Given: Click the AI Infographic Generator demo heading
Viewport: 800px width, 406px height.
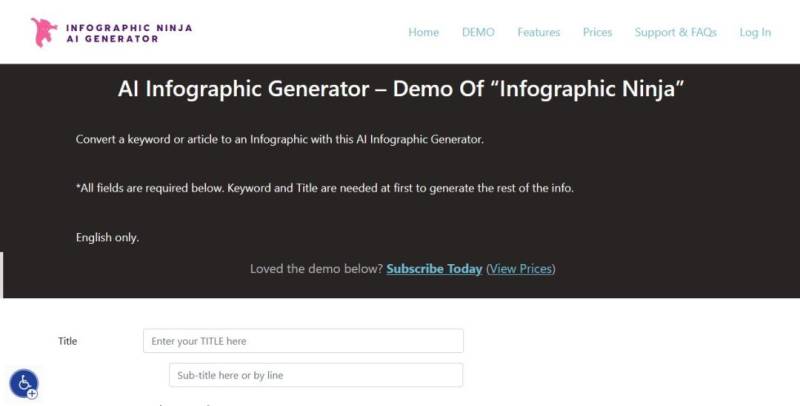Looking at the screenshot, I should click(x=400, y=89).
